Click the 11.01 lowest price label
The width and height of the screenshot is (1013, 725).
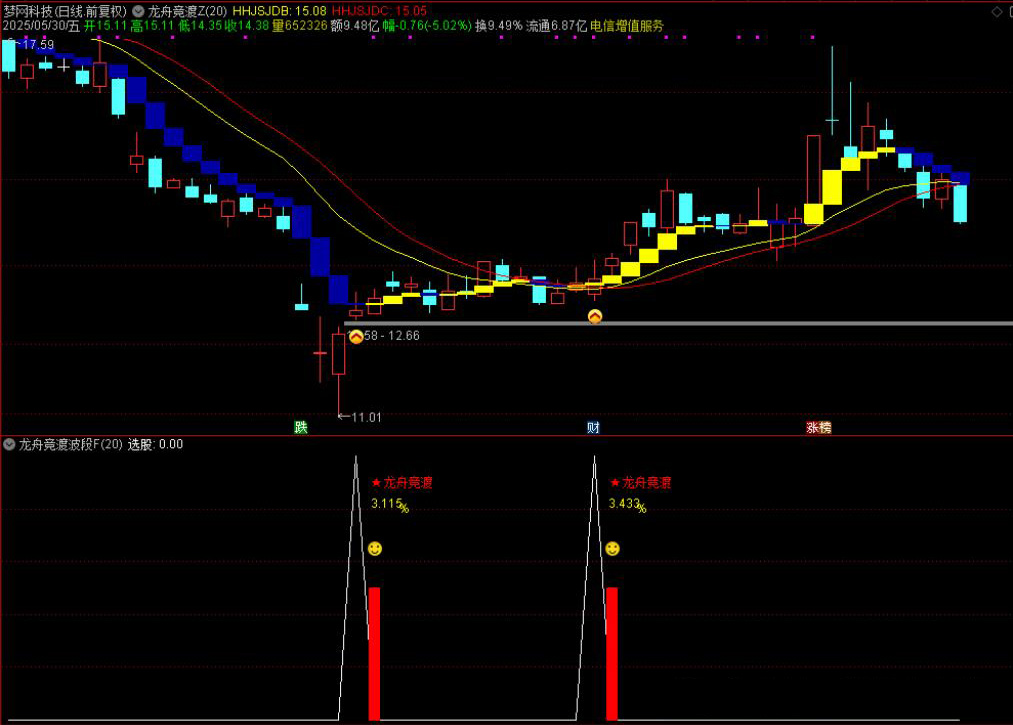pyautogui.click(x=365, y=417)
